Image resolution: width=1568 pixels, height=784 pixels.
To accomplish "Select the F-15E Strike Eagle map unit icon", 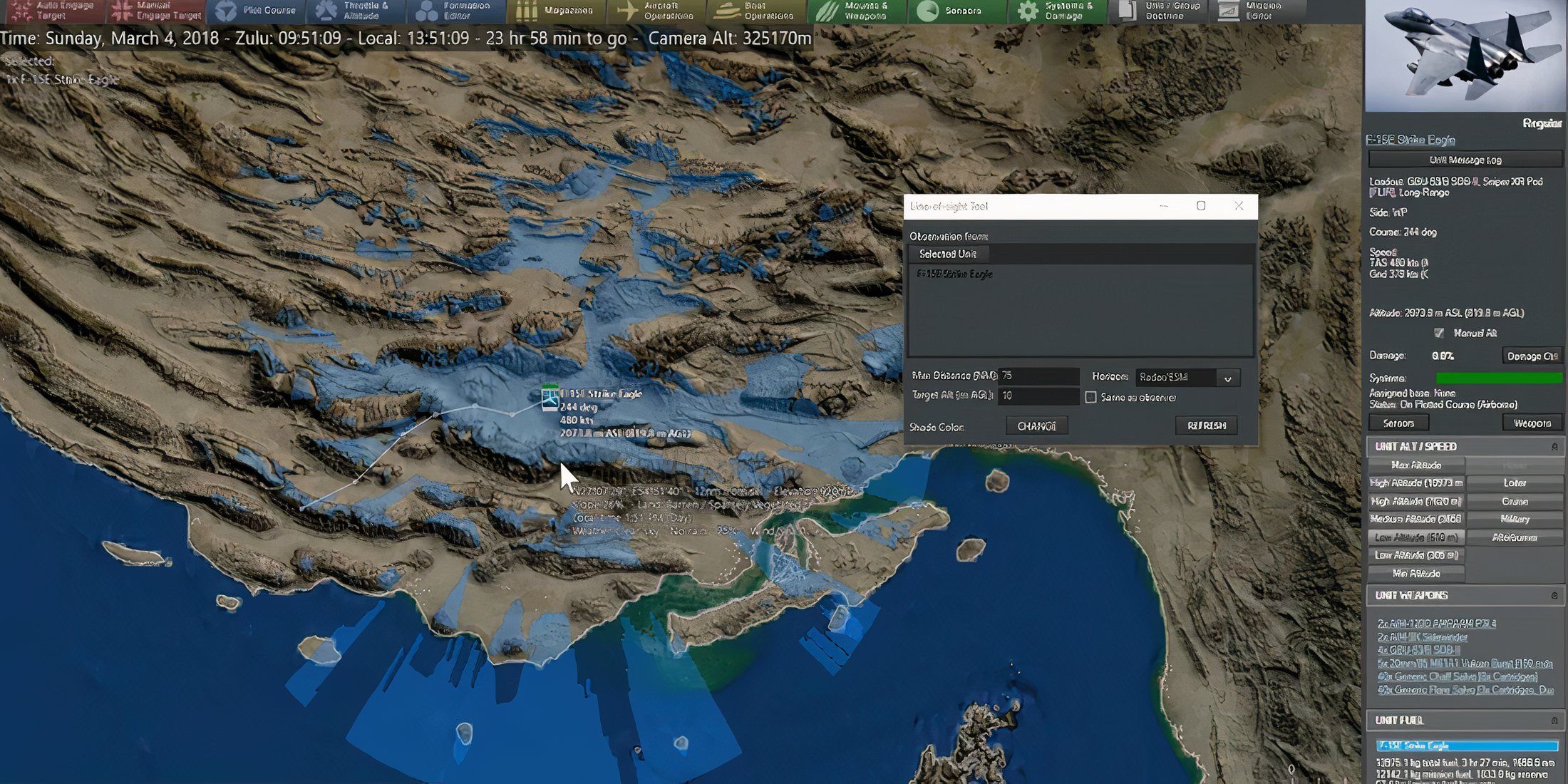I will [550, 398].
